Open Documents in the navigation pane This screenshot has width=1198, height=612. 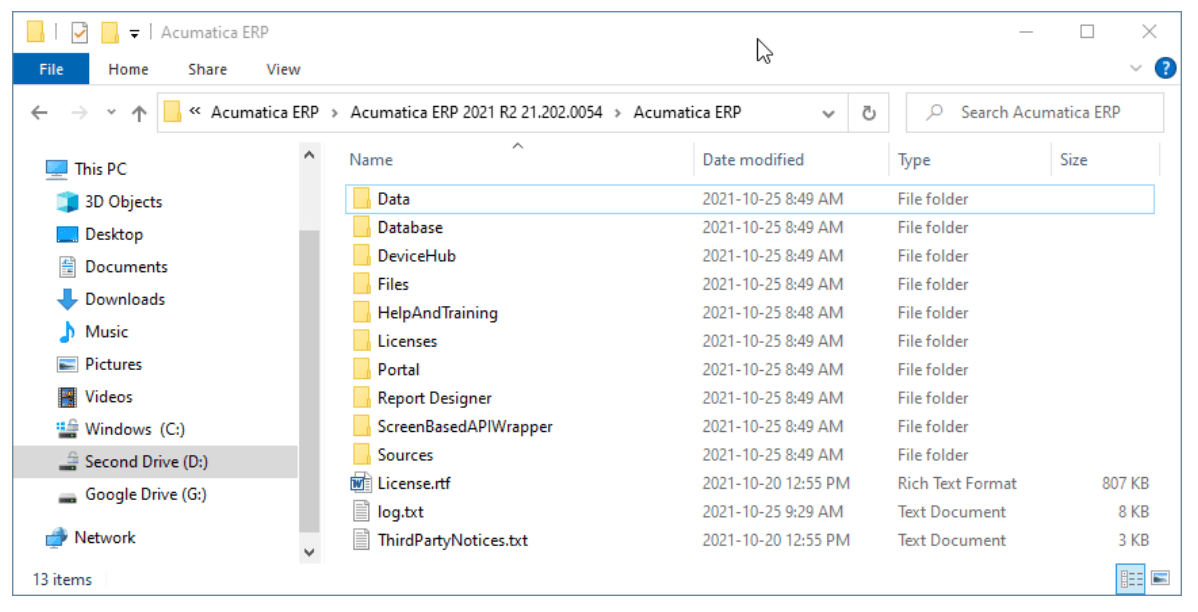click(126, 267)
